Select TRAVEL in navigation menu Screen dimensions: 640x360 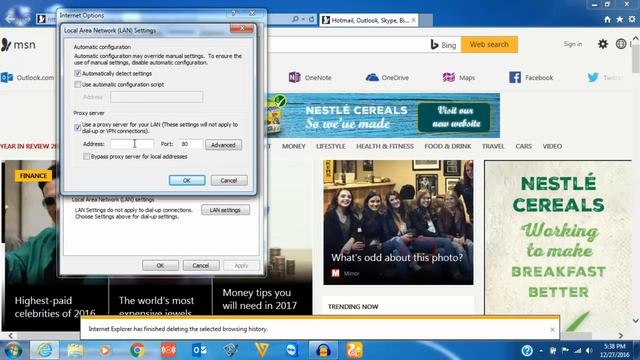(x=493, y=146)
